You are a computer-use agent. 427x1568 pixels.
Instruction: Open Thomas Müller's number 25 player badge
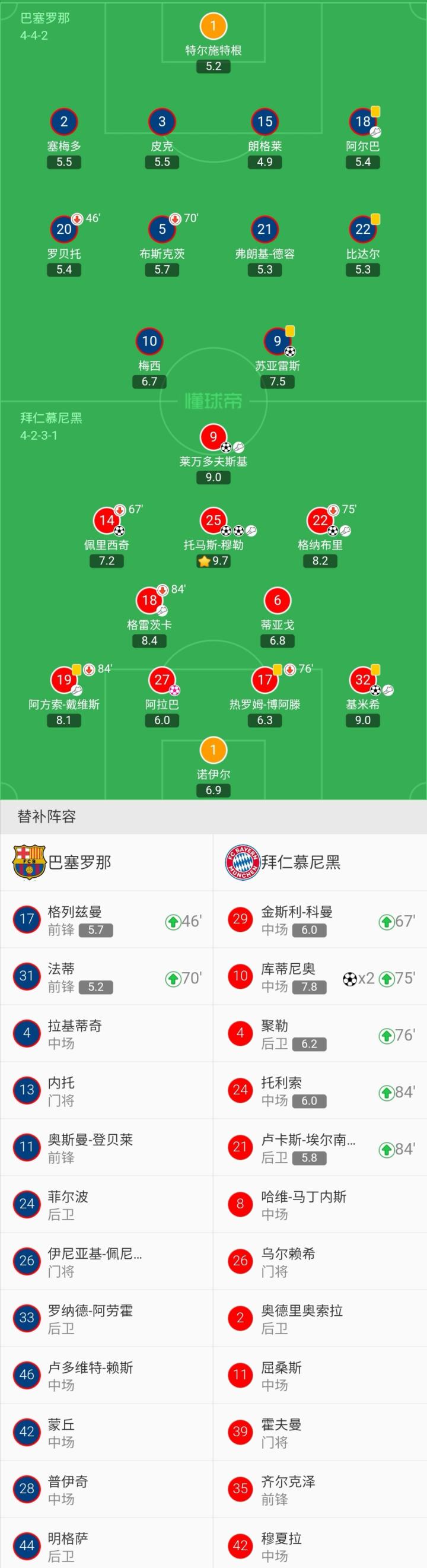click(x=213, y=520)
